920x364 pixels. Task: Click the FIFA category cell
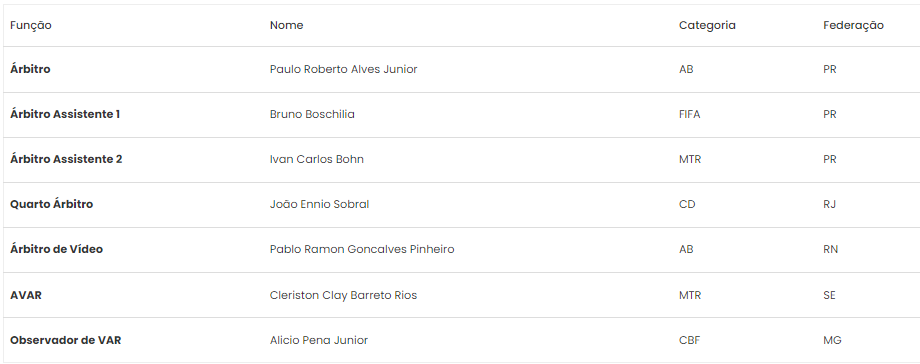pyautogui.click(x=689, y=114)
